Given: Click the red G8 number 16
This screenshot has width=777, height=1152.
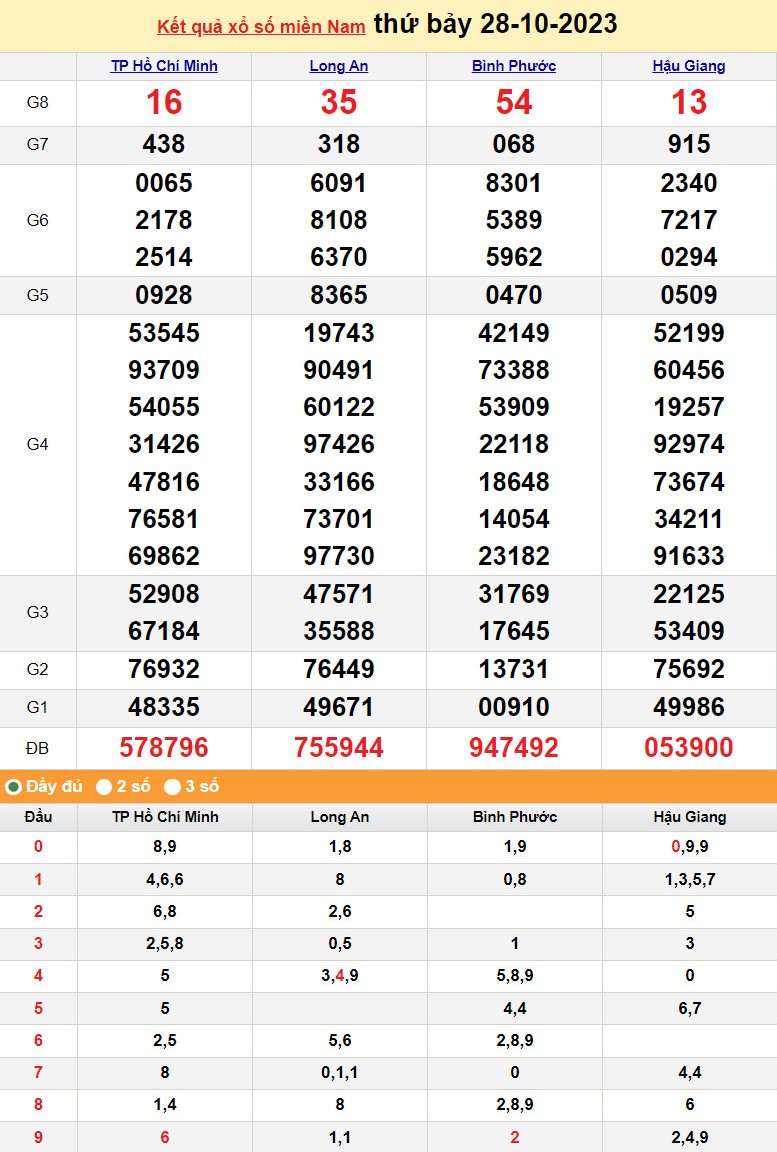Looking at the screenshot, I should (164, 102).
